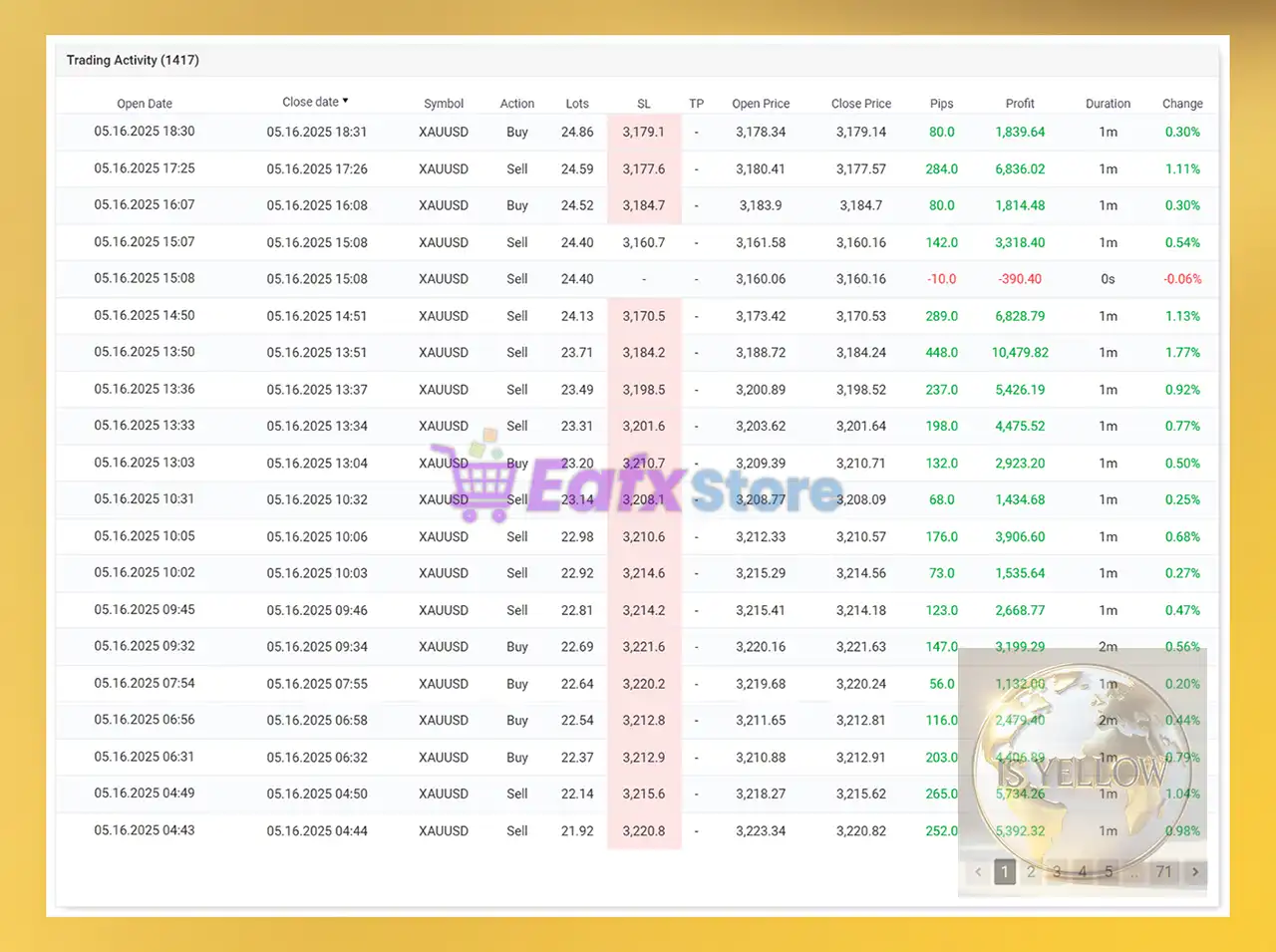Click close price 3,208.09
This screenshot has width=1276, height=952.
coord(861,500)
